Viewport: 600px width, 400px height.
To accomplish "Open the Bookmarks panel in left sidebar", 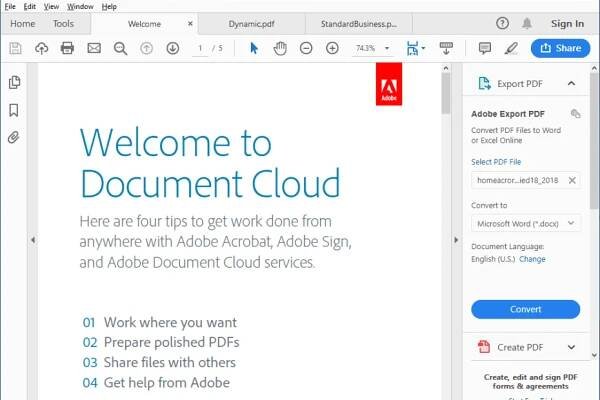I will tap(14, 110).
